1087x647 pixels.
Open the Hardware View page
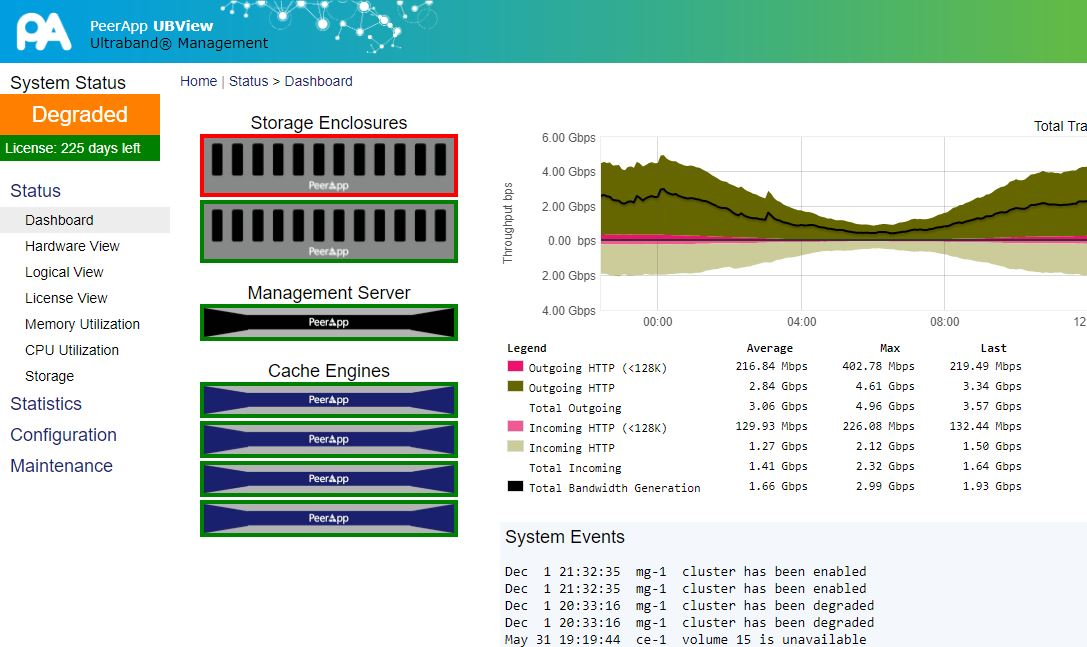pos(72,246)
